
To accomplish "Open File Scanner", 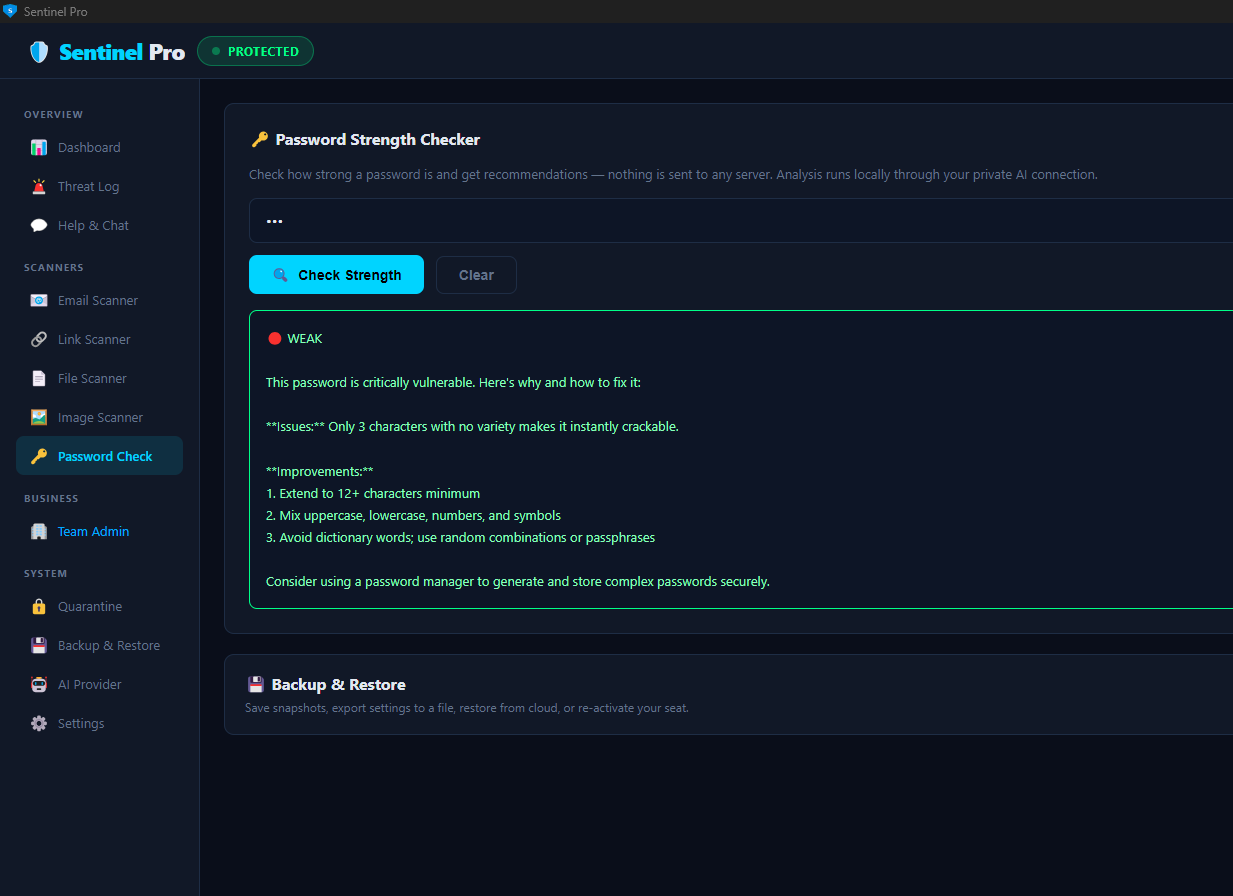I will [99, 378].
